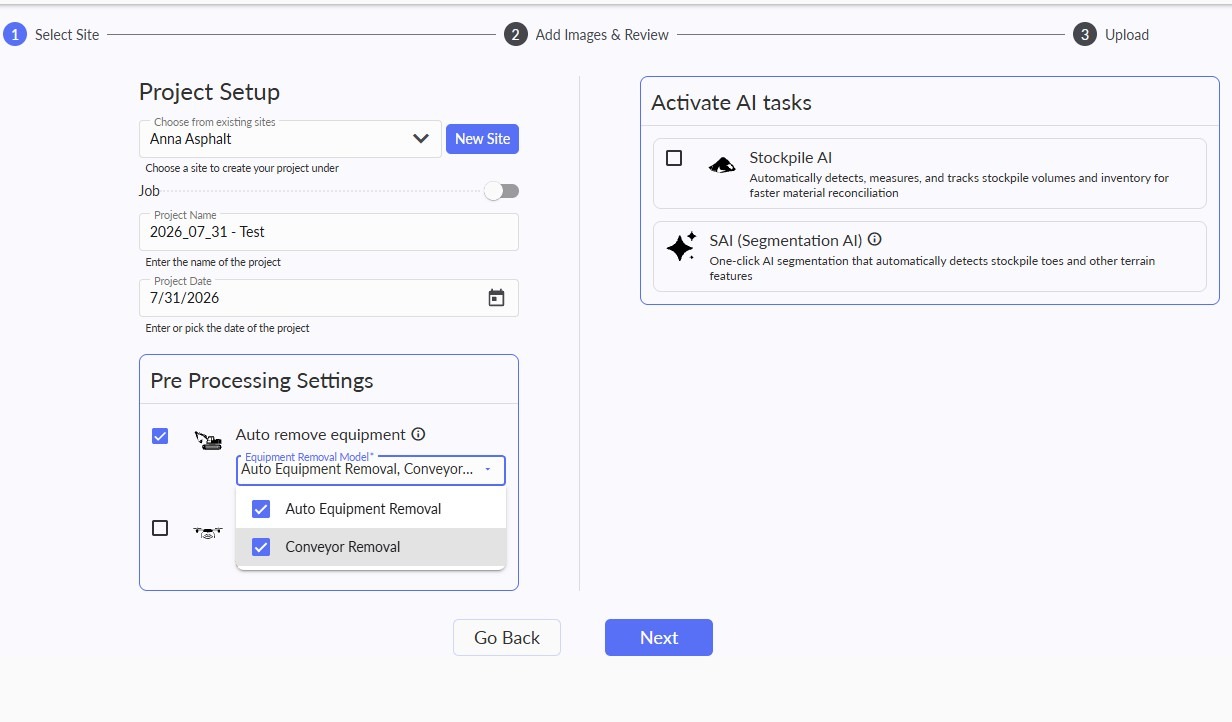Image resolution: width=1232 pixels, height=722 pixels.
Task: Click 'Enter or pick the date of the project'
Action: (228, 328)
